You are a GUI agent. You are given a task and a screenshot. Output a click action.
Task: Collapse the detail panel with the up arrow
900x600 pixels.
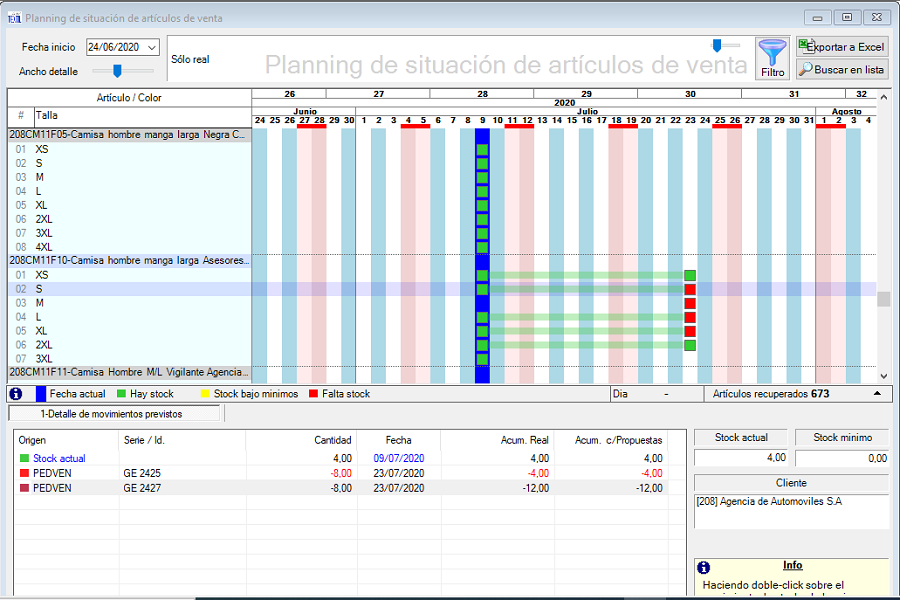(x=877, y=394)
